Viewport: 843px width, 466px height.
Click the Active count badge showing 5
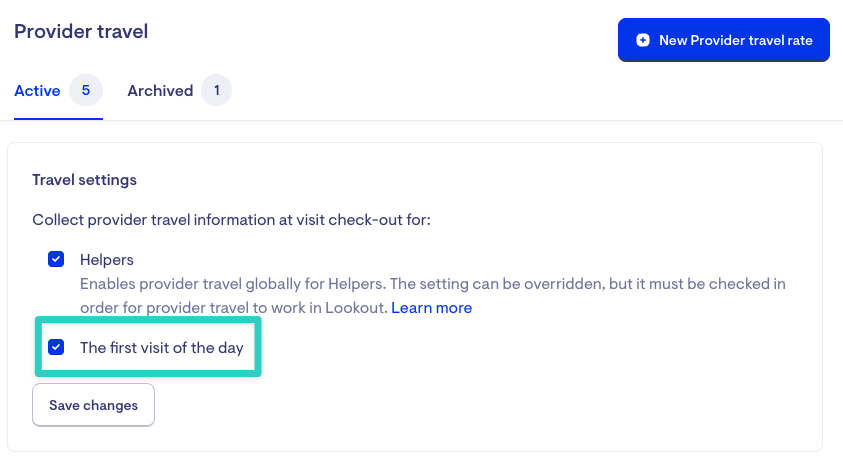[86, 90]
